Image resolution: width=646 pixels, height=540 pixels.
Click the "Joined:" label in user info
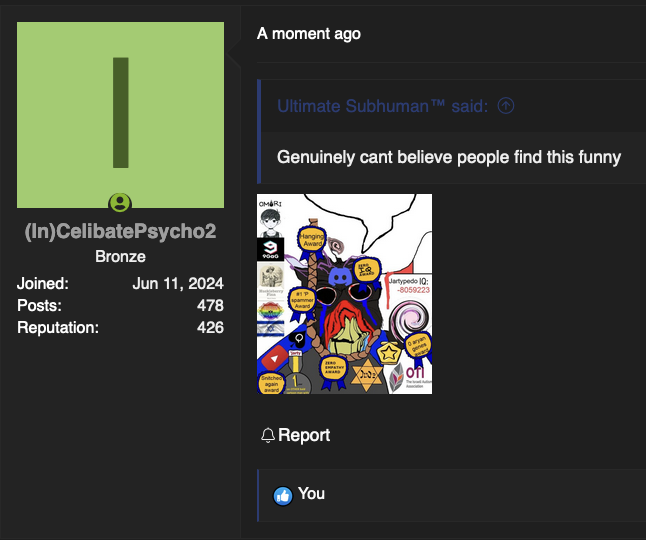pos(42,284)
